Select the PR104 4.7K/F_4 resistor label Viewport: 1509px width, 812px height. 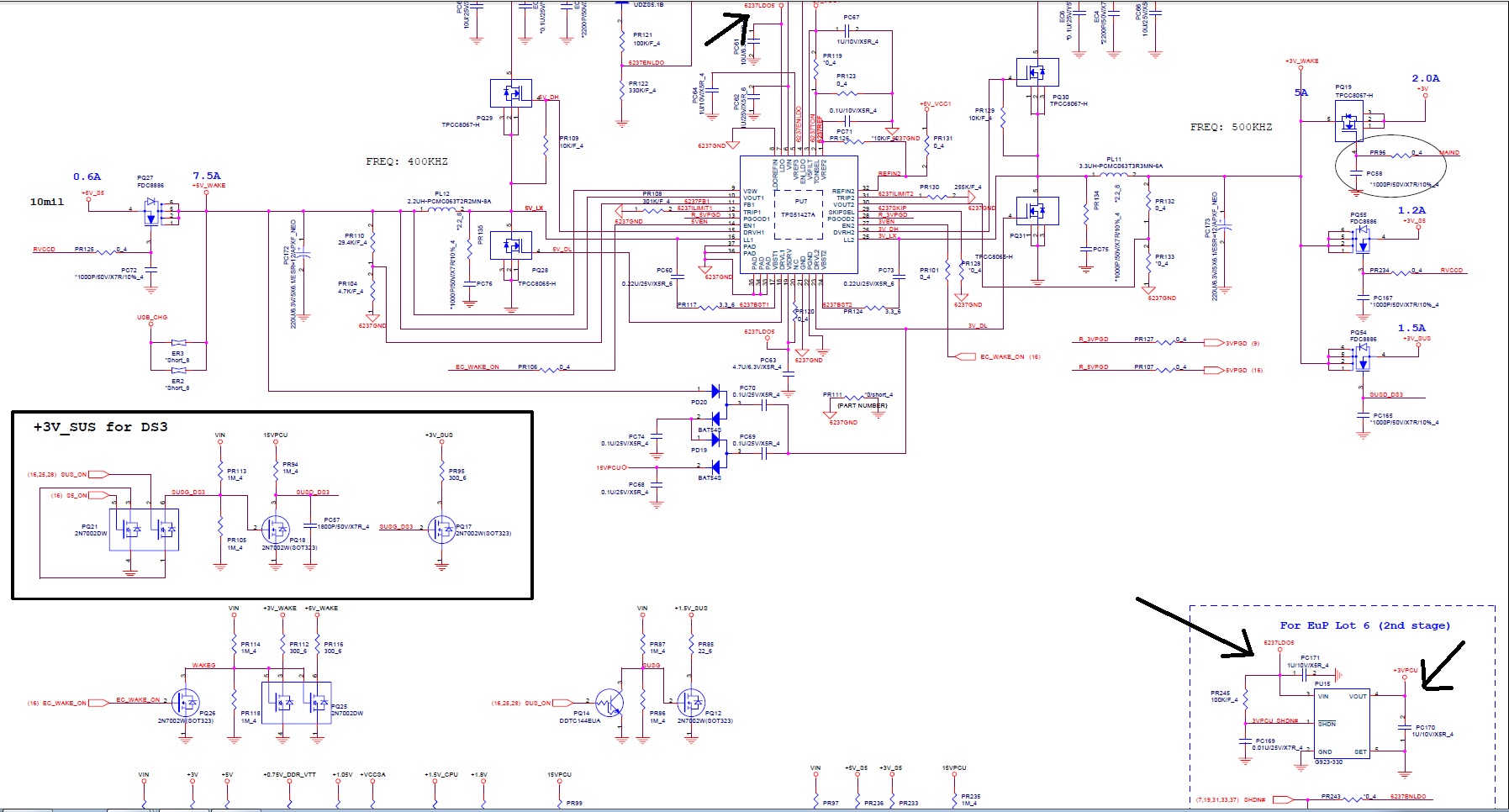pos(350,287)
